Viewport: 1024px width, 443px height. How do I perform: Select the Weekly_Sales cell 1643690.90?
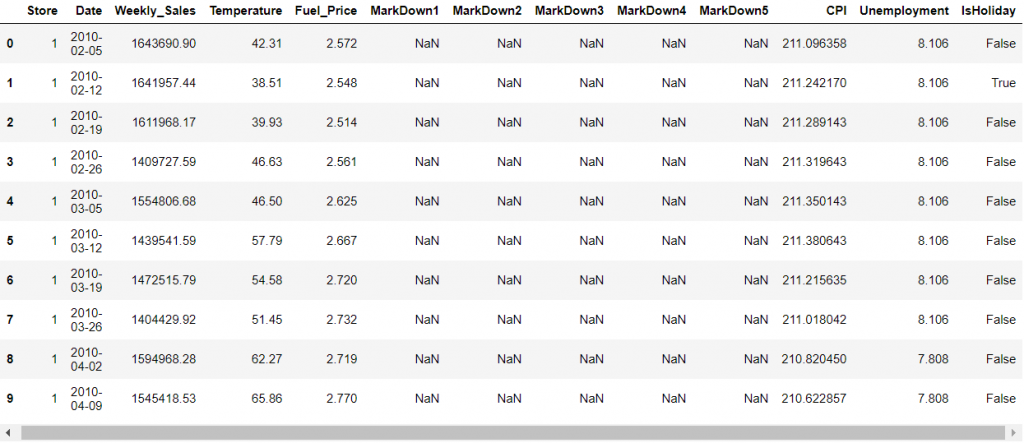163,44
